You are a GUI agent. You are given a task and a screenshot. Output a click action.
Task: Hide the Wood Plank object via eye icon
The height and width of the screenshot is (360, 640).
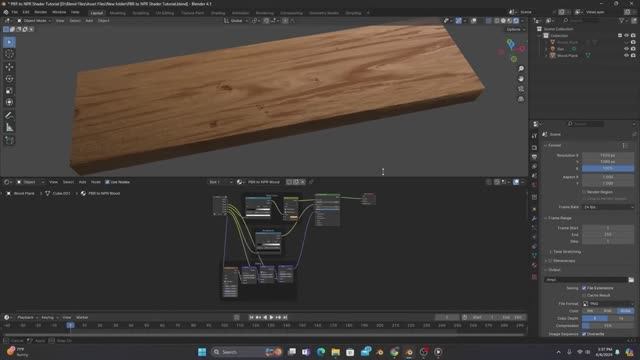tap(626, 56)
